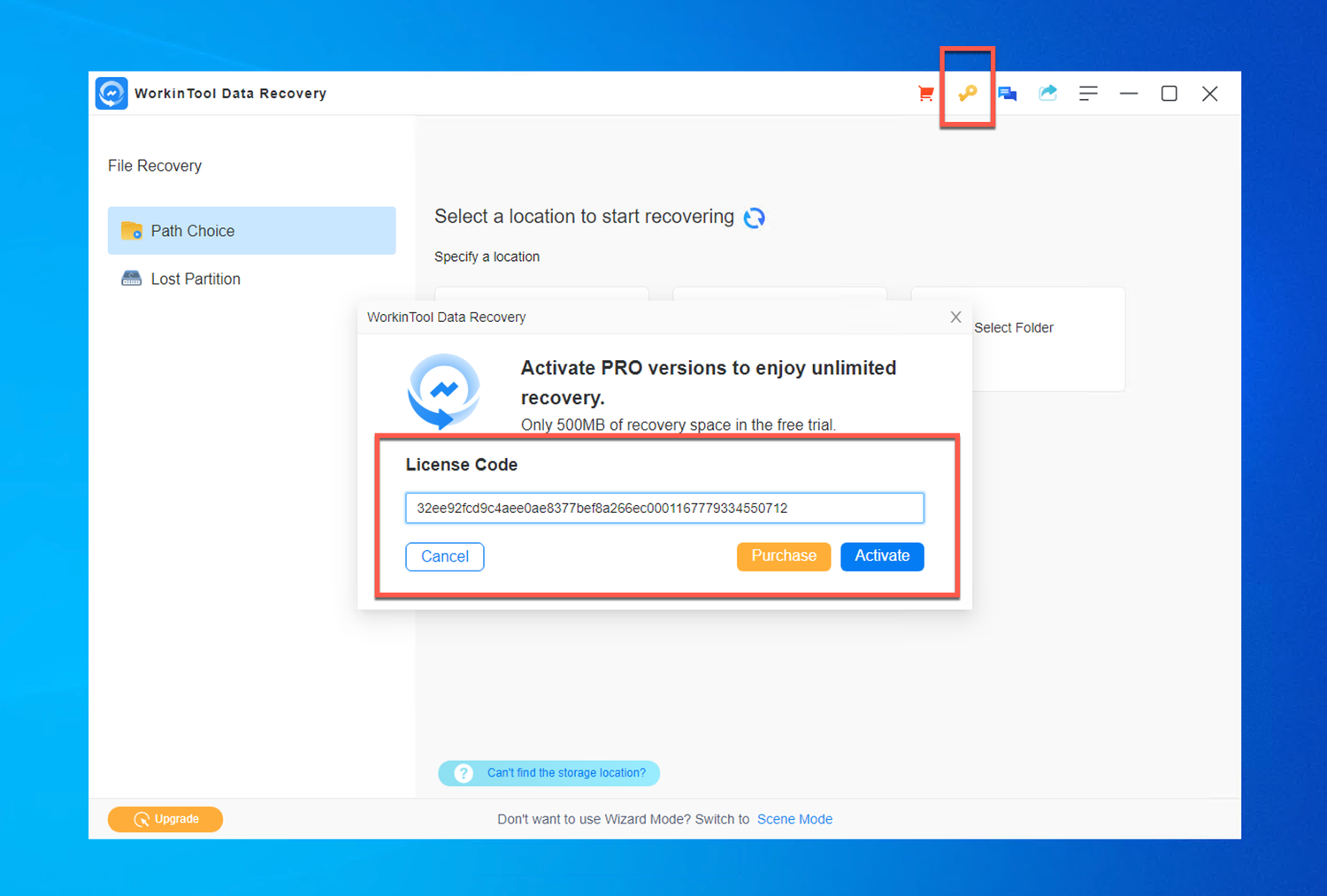1327x896 pixels.
Task: Click the "Select a location to start recovering" heading
Action: [584, 217]
